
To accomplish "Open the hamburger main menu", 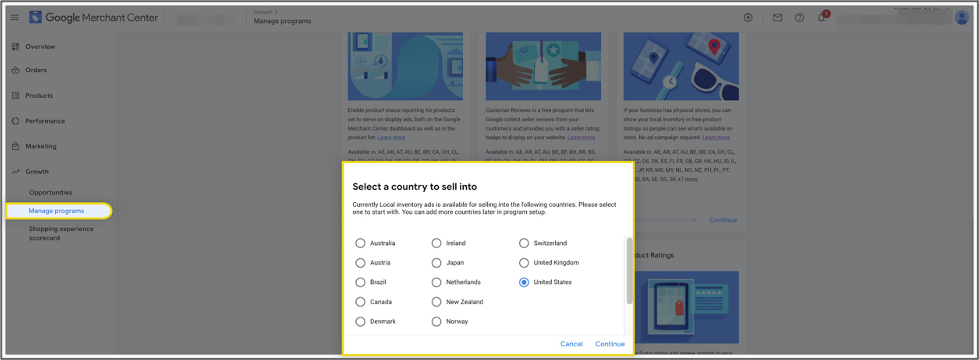I will (15, 17).
